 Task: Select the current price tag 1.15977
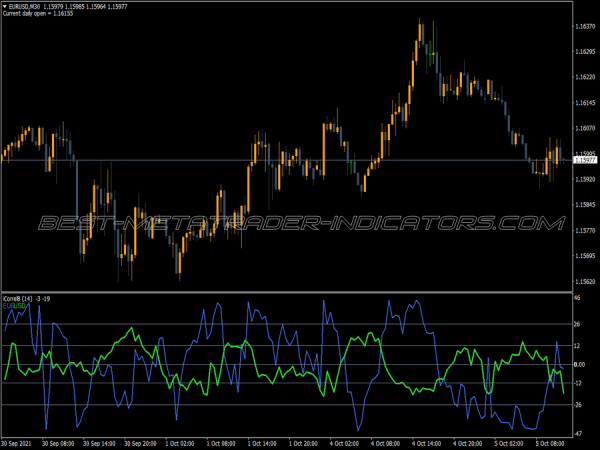point(586,160)
